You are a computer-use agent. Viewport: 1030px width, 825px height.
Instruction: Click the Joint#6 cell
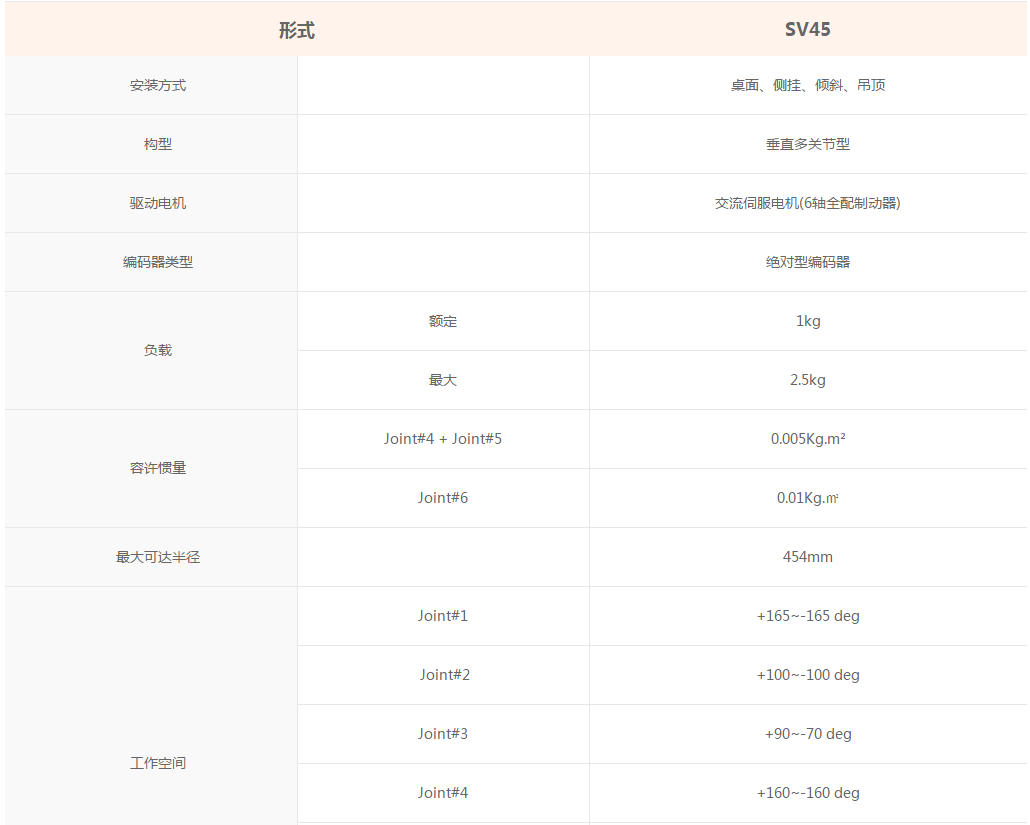click(x=443, y=498)
